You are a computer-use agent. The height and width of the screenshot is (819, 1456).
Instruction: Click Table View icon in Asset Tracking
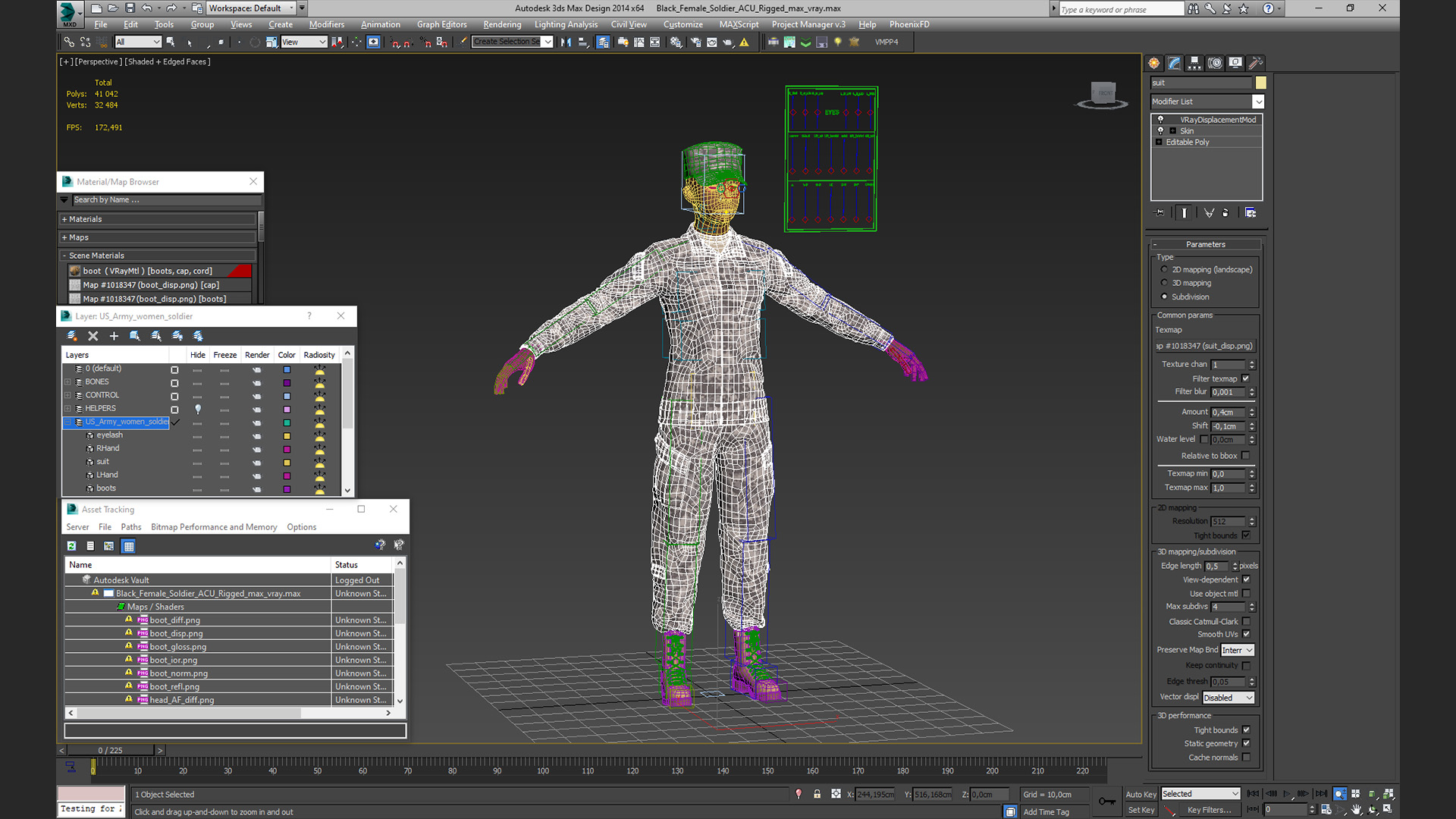pos(128,546)
